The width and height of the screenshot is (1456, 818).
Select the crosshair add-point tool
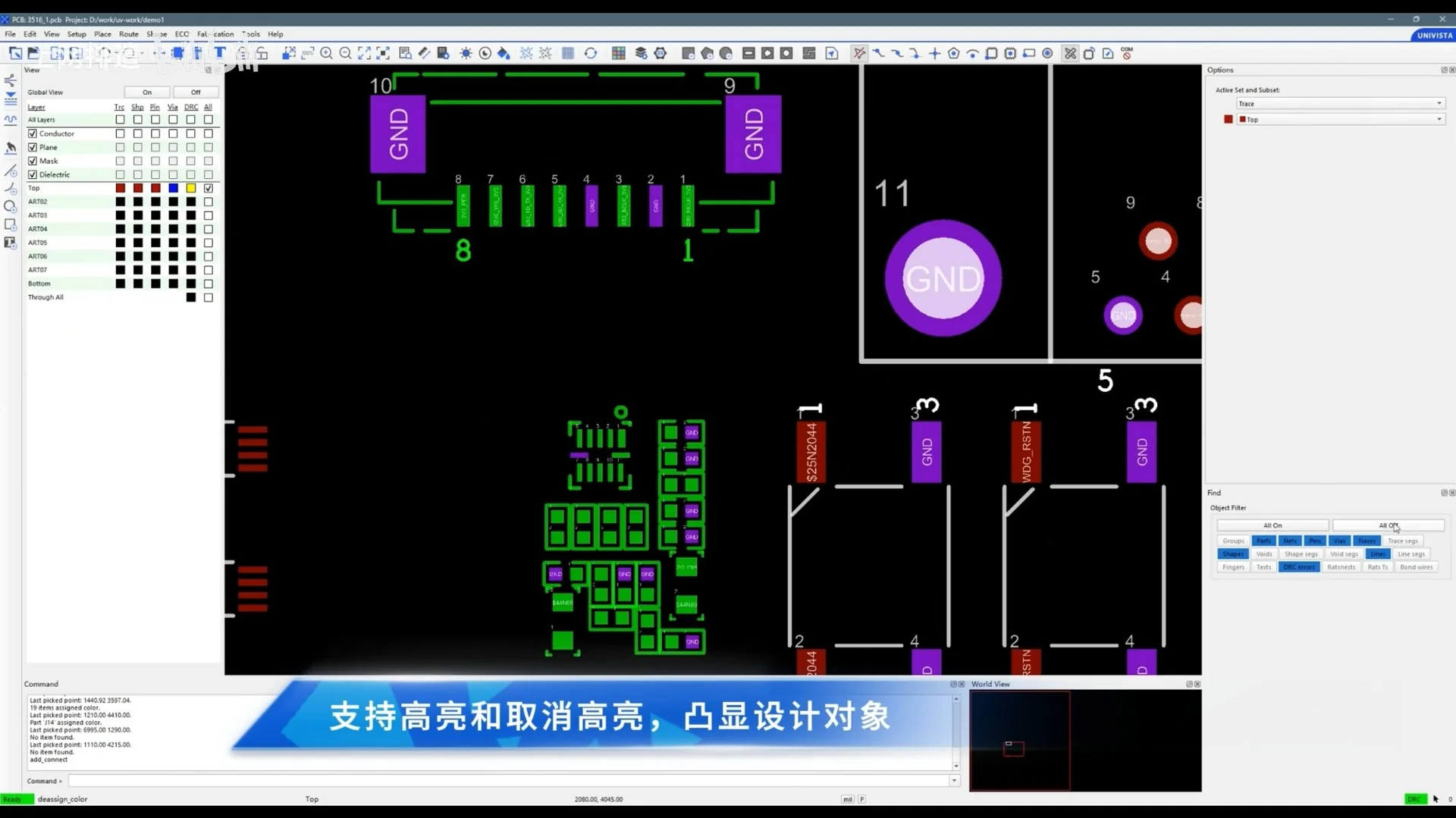[935, 53]
